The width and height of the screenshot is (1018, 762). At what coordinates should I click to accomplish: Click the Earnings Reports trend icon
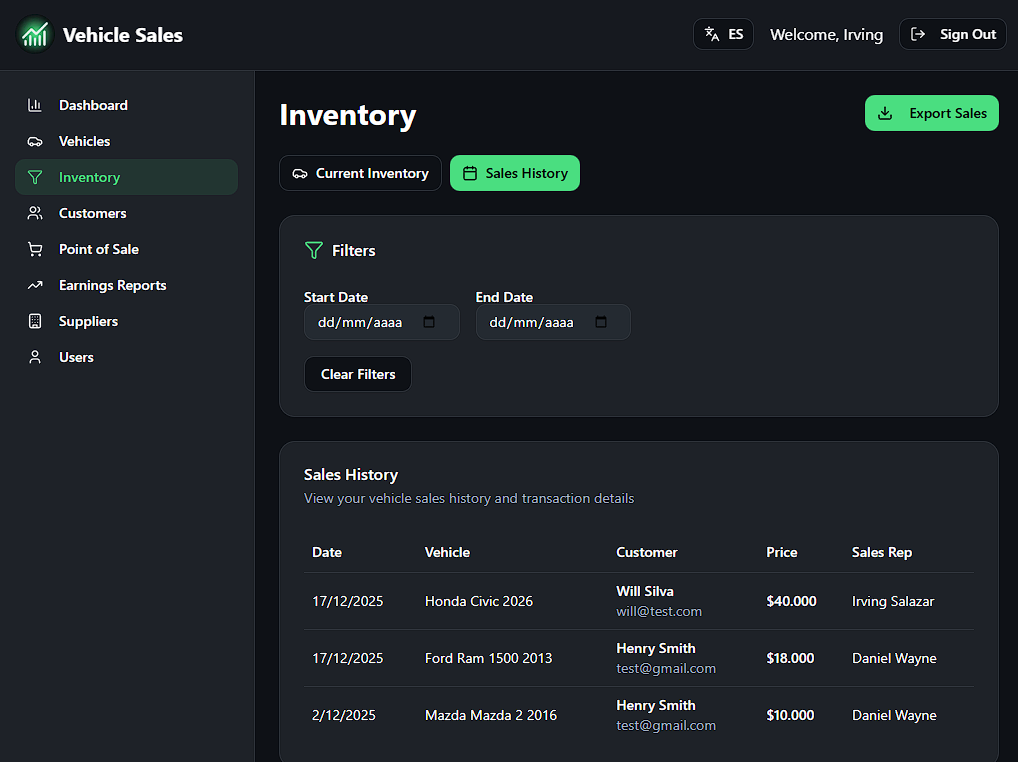pyautogui.click(x=35, y=286)
